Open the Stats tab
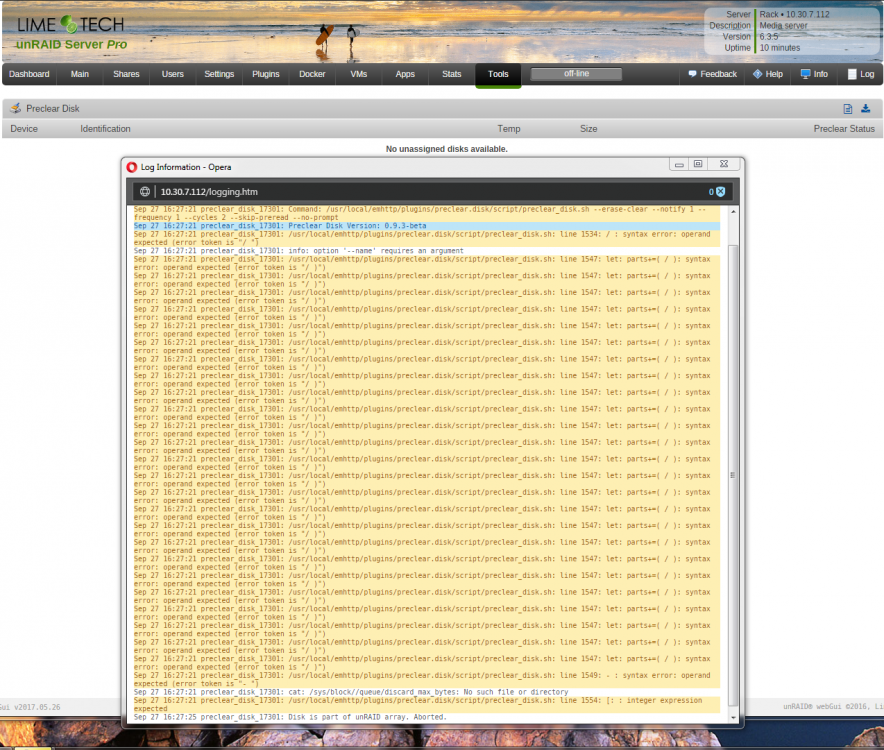Image resolution: width=884 pixels, height=750 pixels. 452,74
